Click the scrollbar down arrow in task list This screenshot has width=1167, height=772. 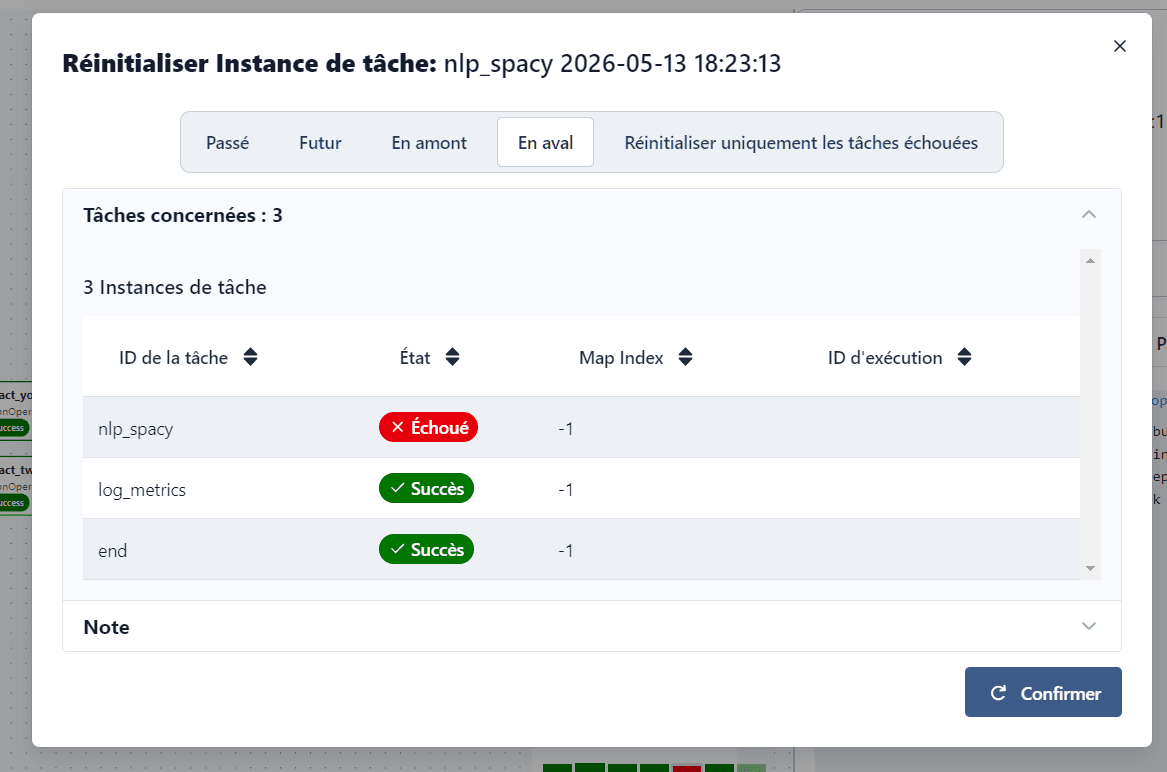pyautogui.click(x=1090, y=568)
